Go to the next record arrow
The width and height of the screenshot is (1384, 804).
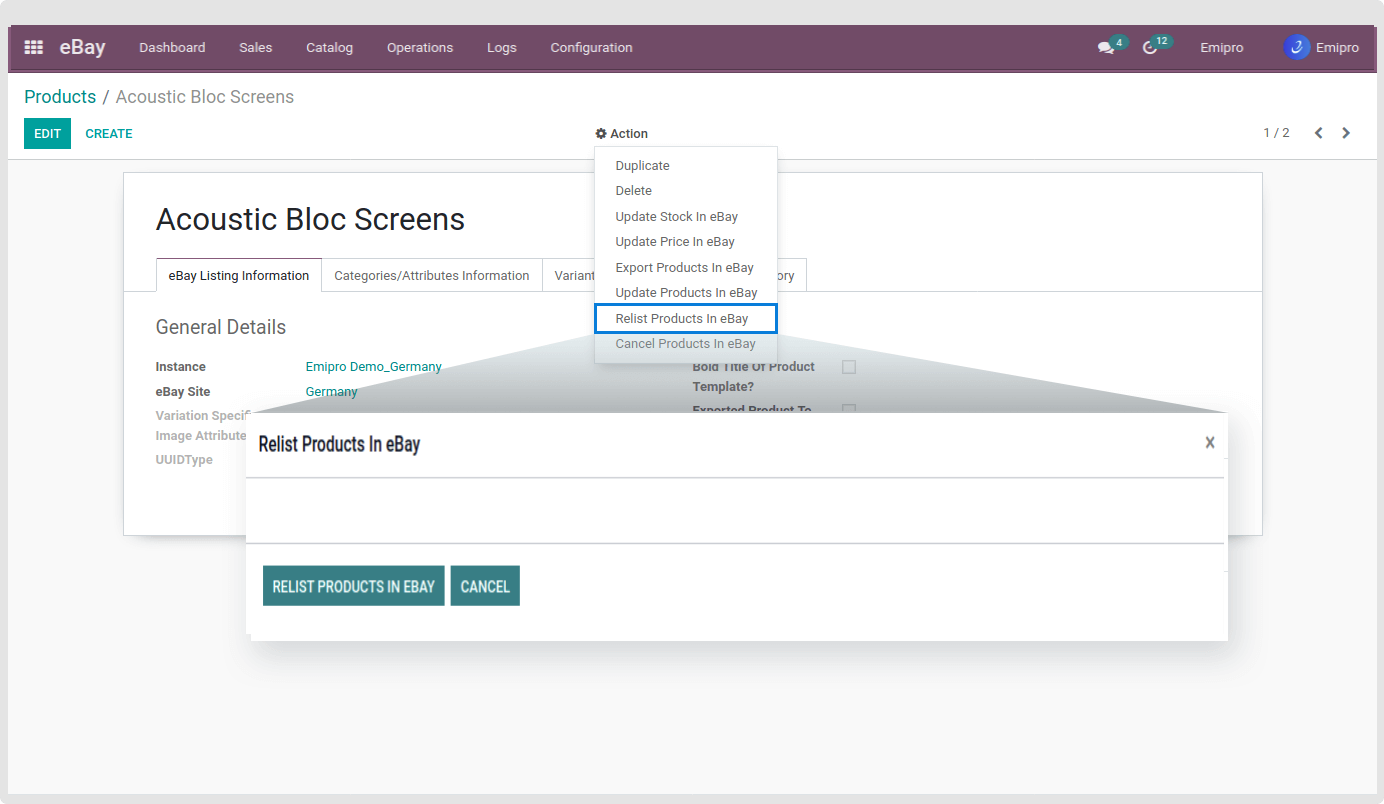(x=1346, y=133)
